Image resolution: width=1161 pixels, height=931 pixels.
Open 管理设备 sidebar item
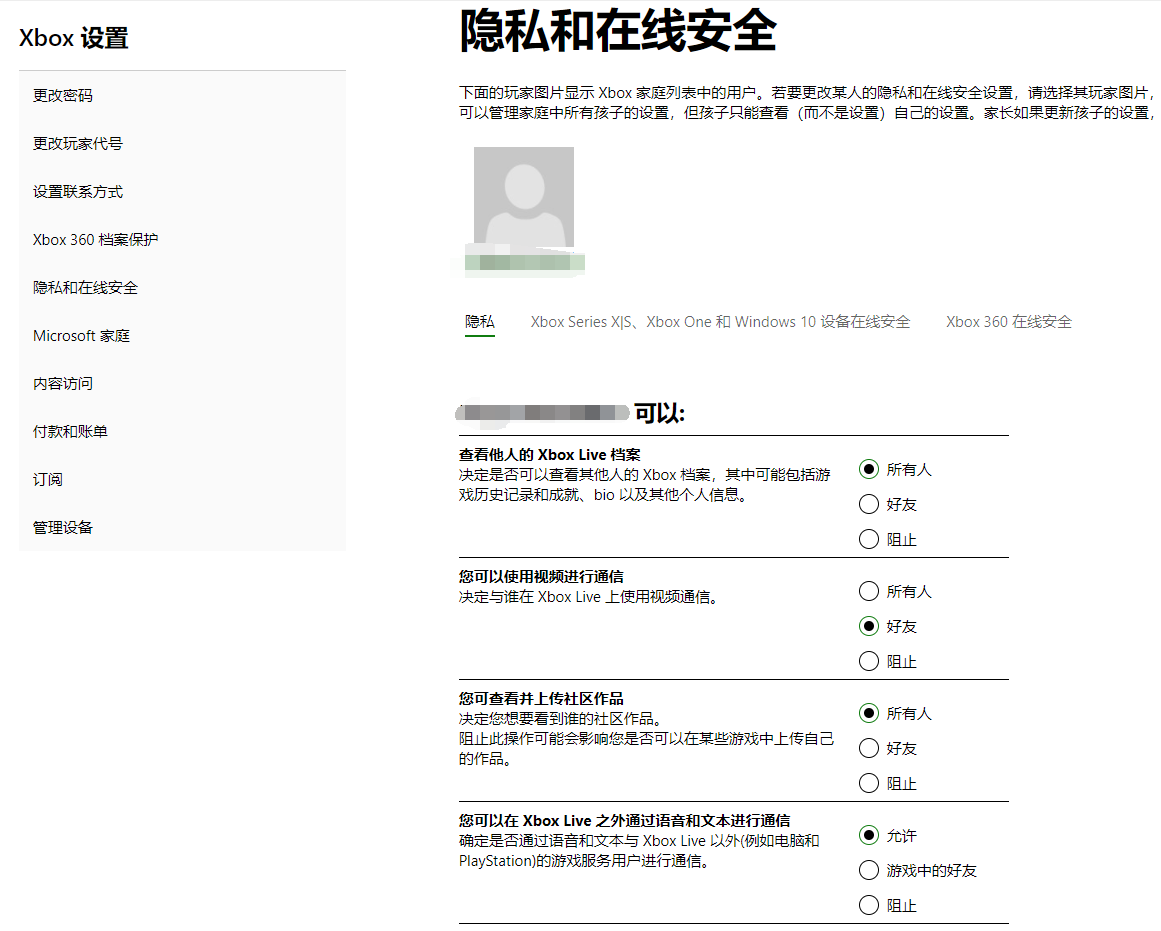(x=63, y=528)
